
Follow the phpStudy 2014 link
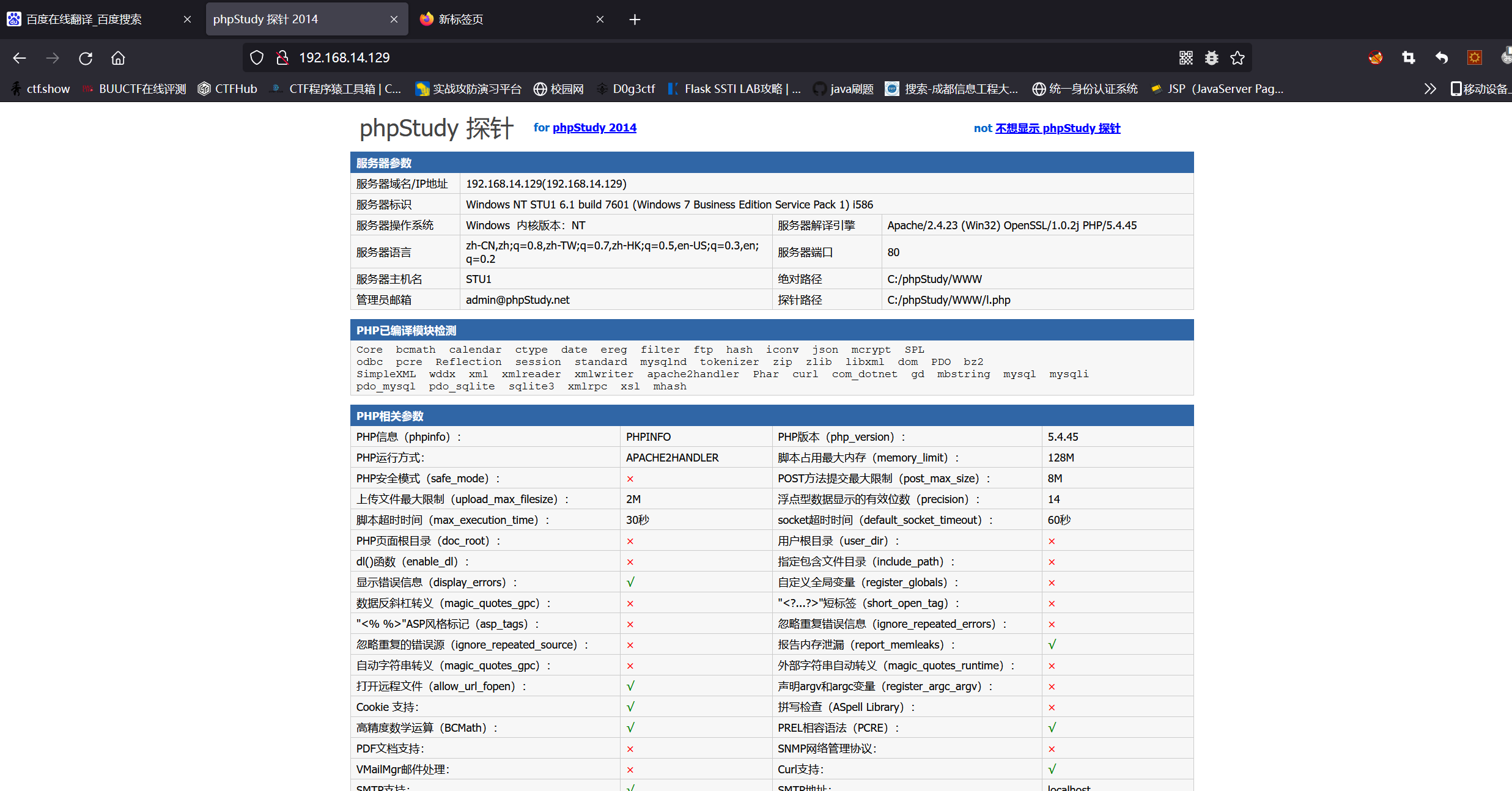(594, 128)
